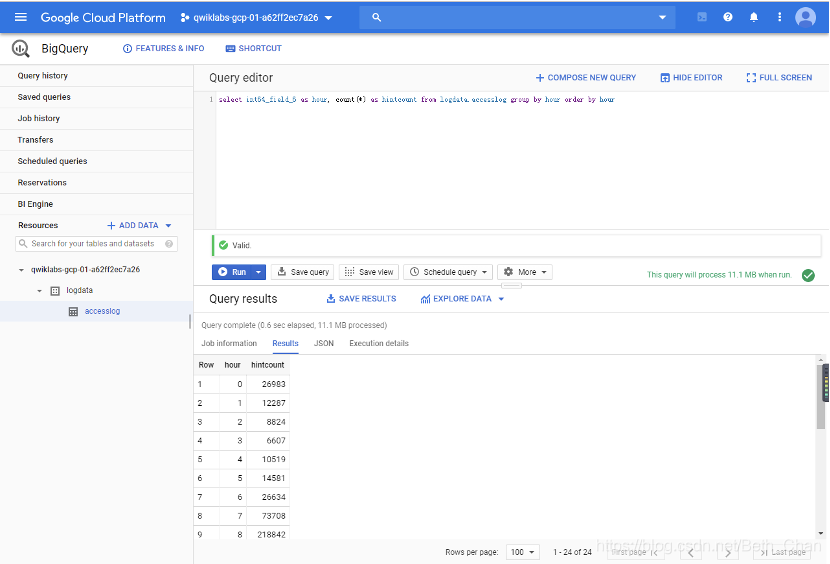
Task: Click the help icon in resource search
Action: click(x=169, y=244)
